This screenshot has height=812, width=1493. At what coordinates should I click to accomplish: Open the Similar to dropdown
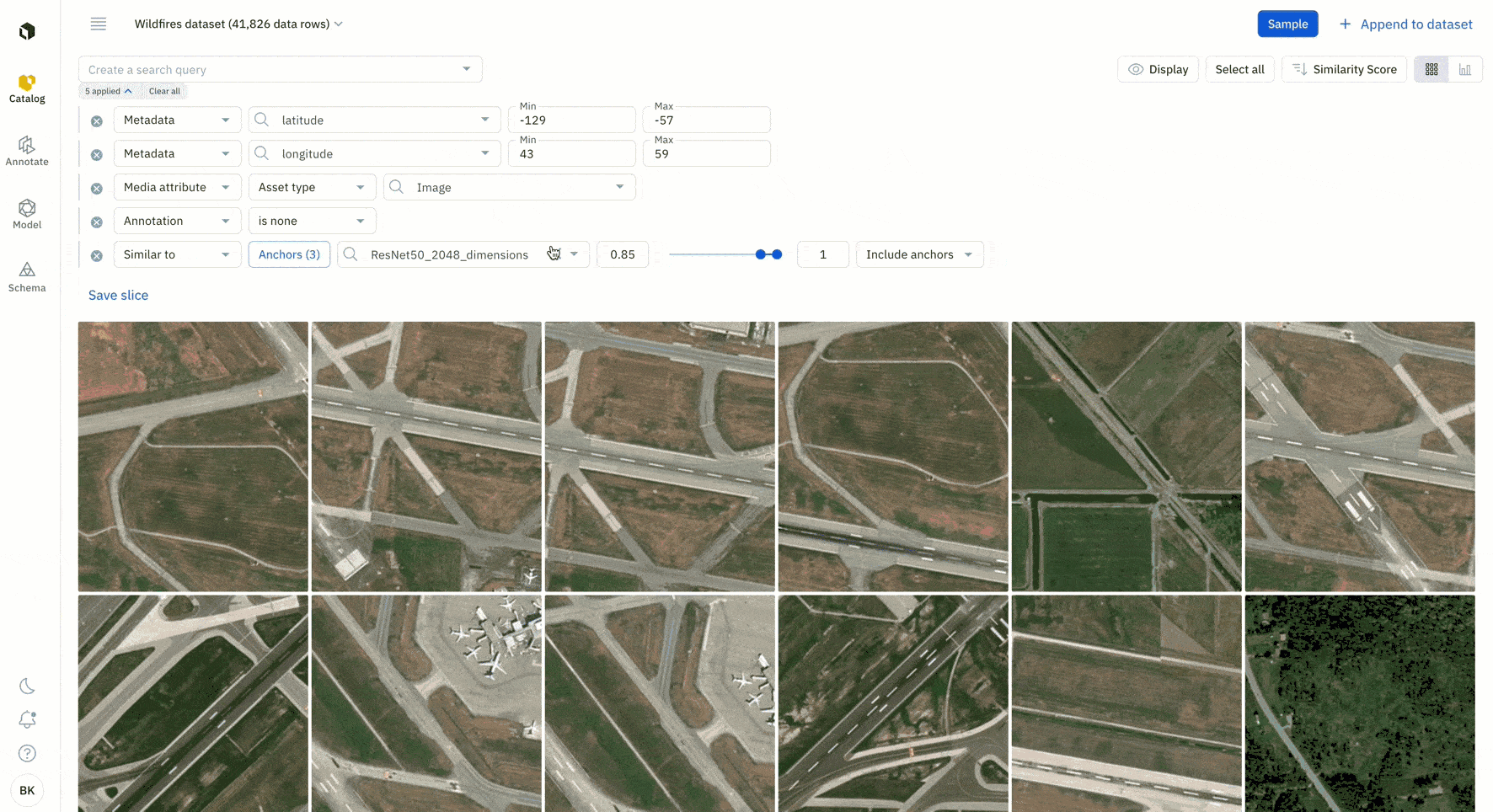177,254
